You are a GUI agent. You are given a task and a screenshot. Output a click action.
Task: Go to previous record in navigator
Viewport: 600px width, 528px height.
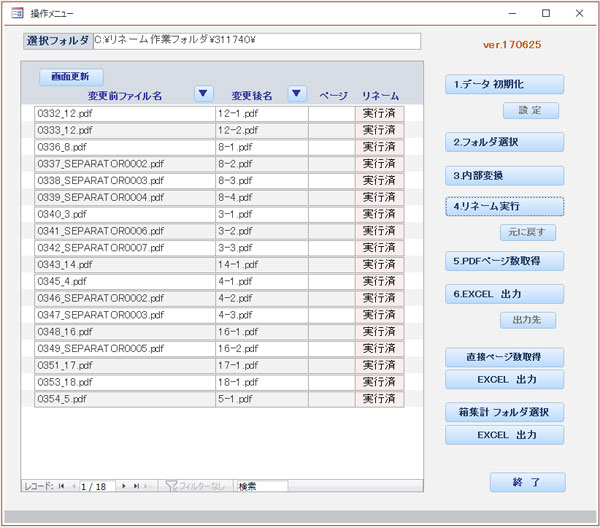point(73,486)
